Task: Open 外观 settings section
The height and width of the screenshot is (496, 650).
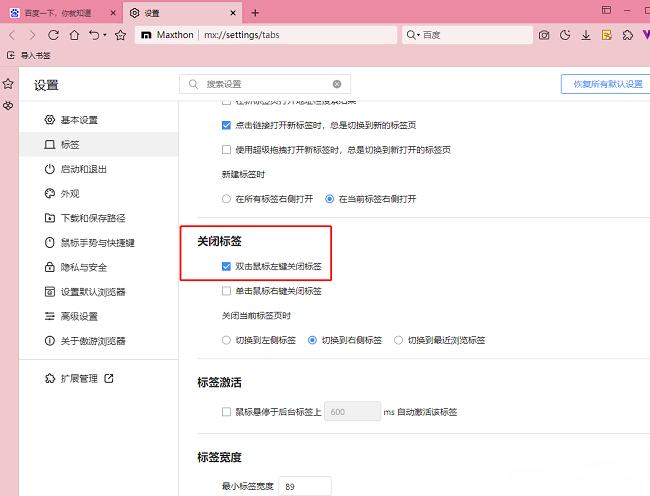Action: pos(69,193)
